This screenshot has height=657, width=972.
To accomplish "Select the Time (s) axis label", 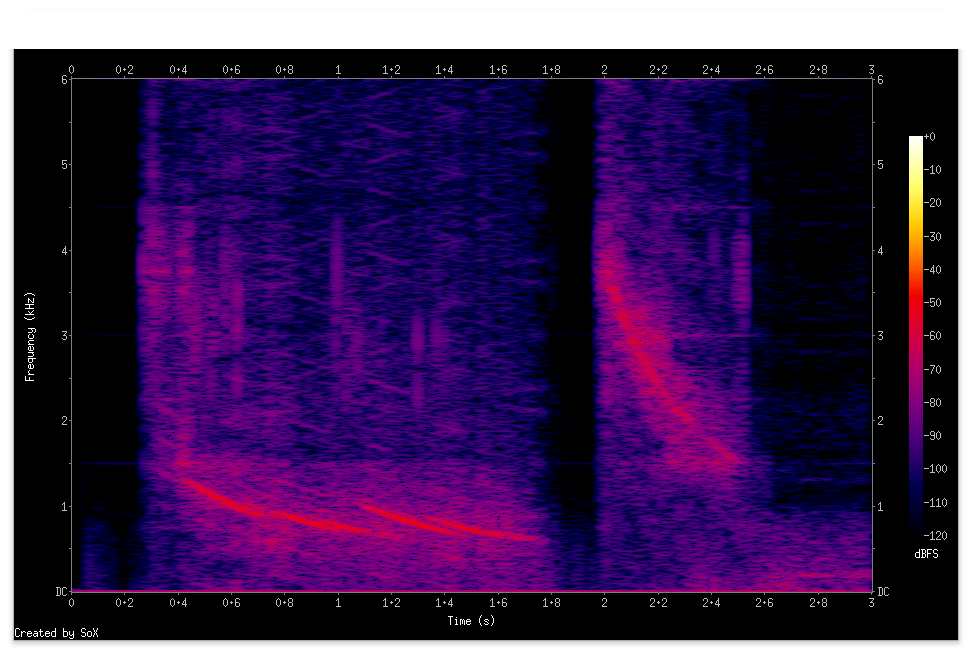I will click(469, 621).
